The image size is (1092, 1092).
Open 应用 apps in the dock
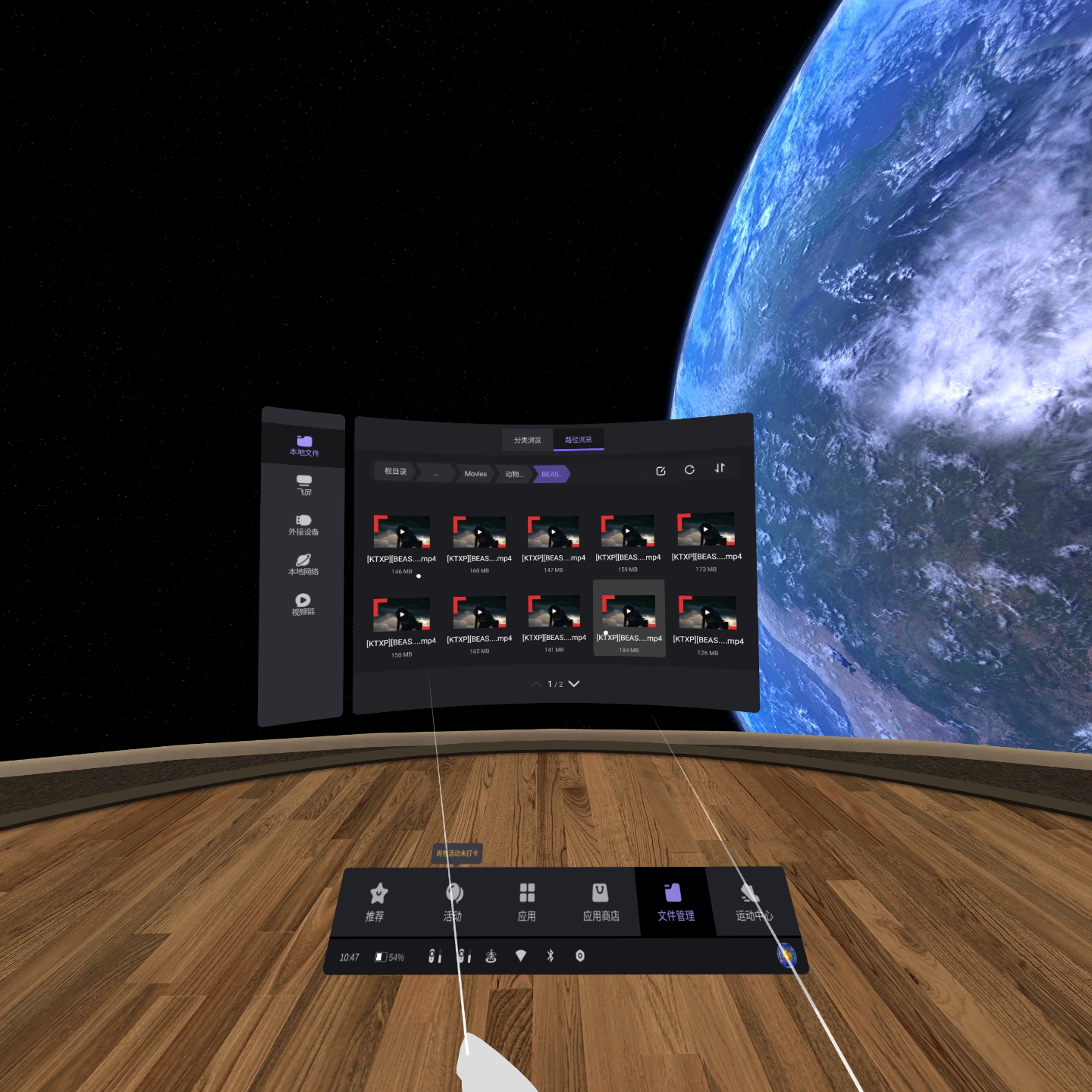pyautogui.click(x=527, y=902)
